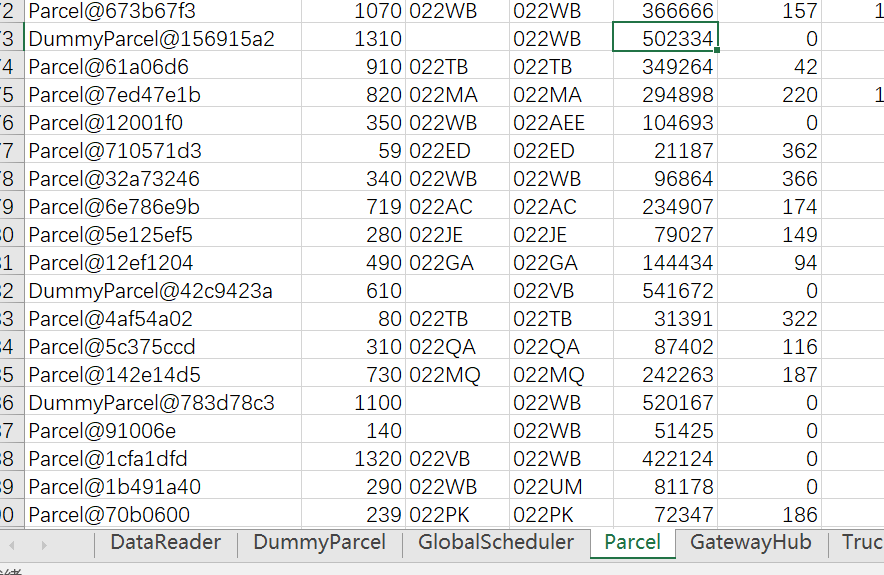Click value 96864
The height and width of the screenshot is (575, 884).
point(665,177)
